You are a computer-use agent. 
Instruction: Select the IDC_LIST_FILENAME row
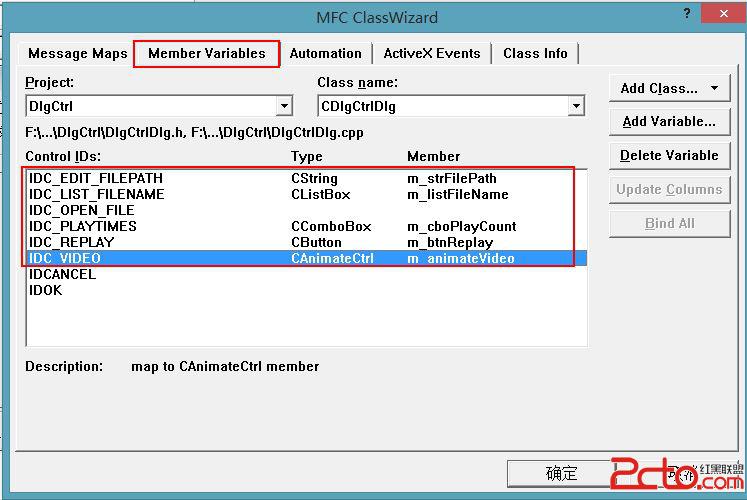307,194
